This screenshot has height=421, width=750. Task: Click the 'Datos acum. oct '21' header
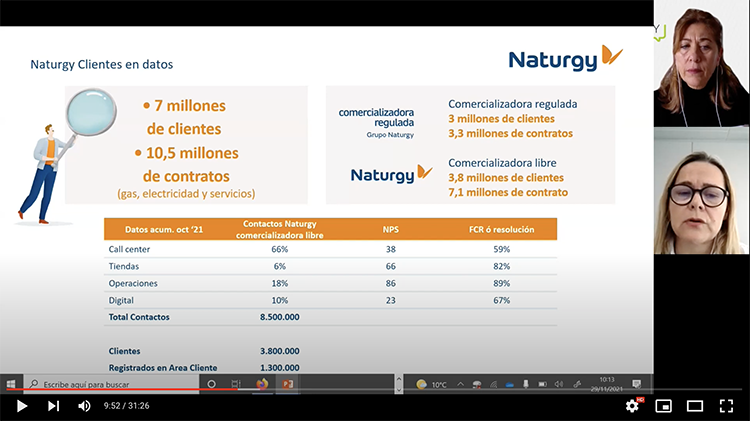coord(164,230)
